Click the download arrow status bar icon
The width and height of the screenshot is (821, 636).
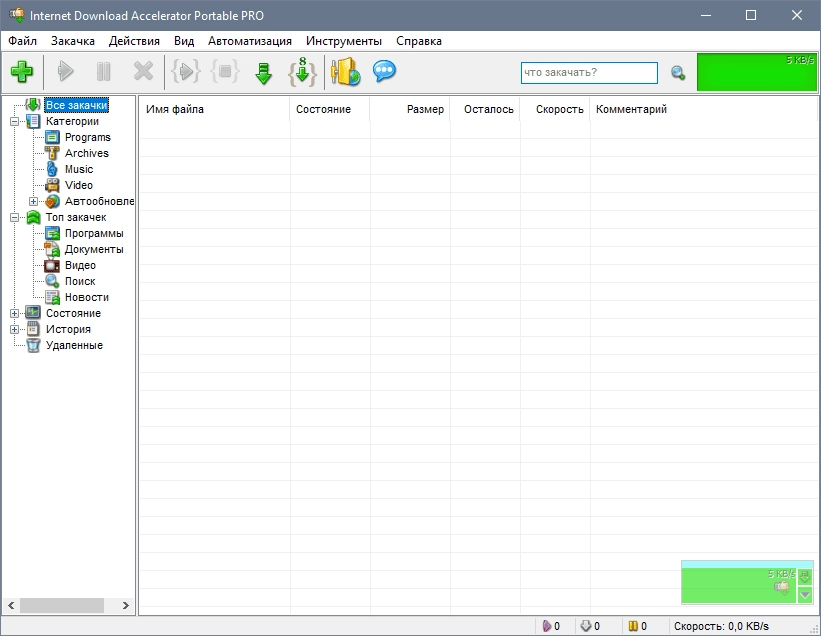pos(586,626)
